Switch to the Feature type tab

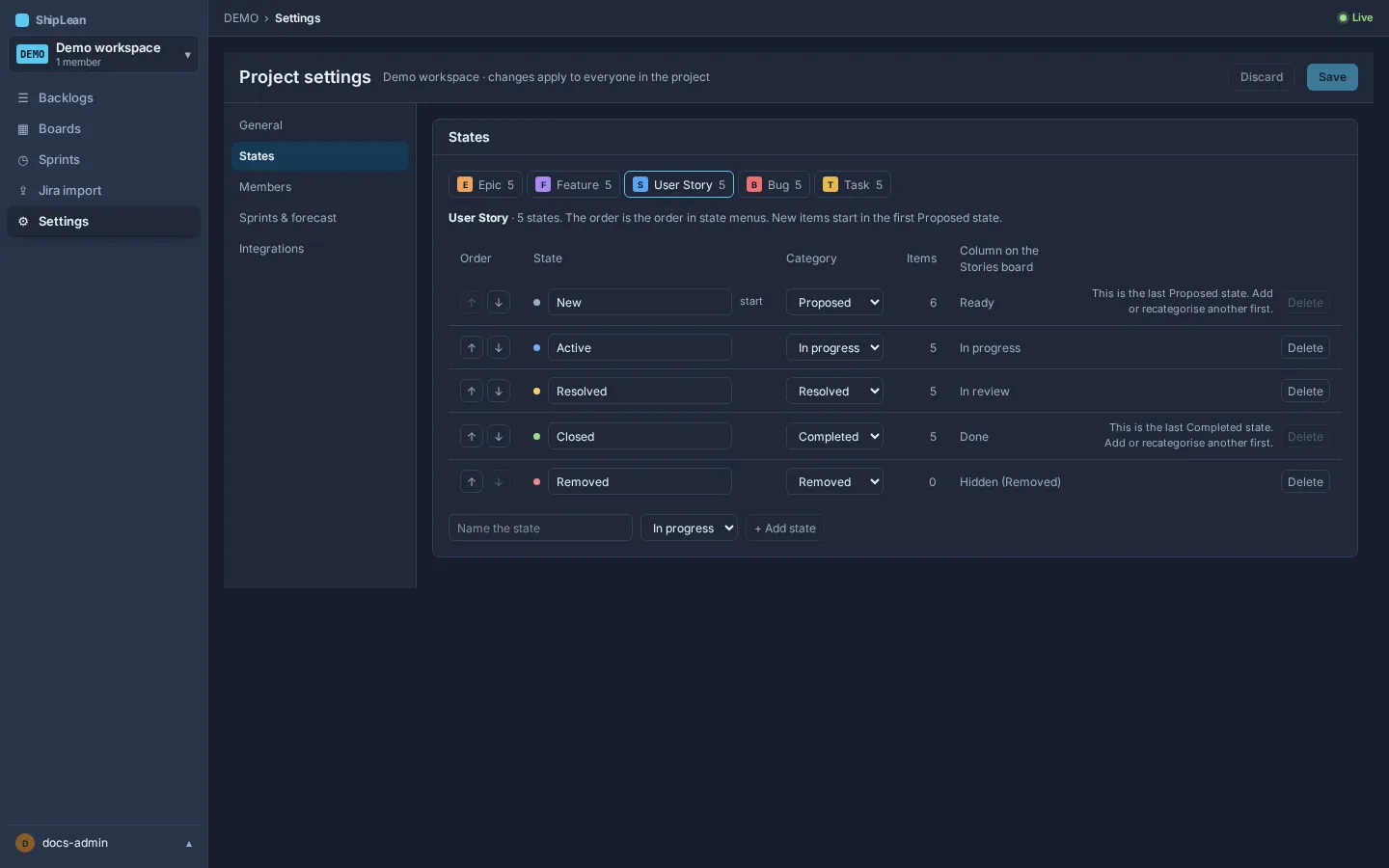pos(573,184)
